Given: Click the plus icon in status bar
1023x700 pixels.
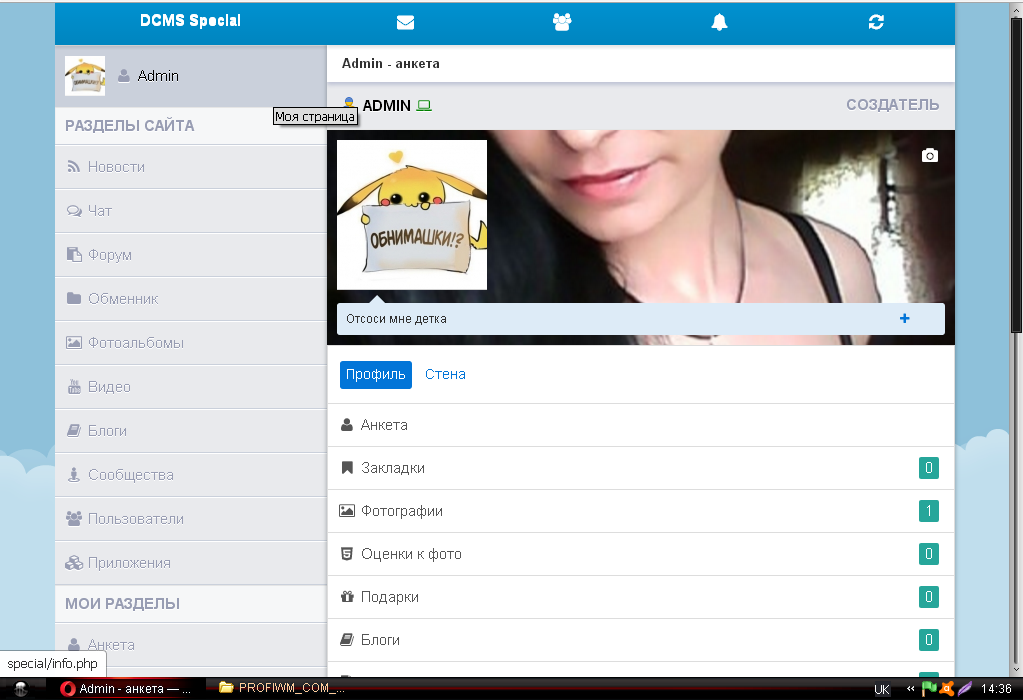Looking at the screenshot, I should 905,319.
